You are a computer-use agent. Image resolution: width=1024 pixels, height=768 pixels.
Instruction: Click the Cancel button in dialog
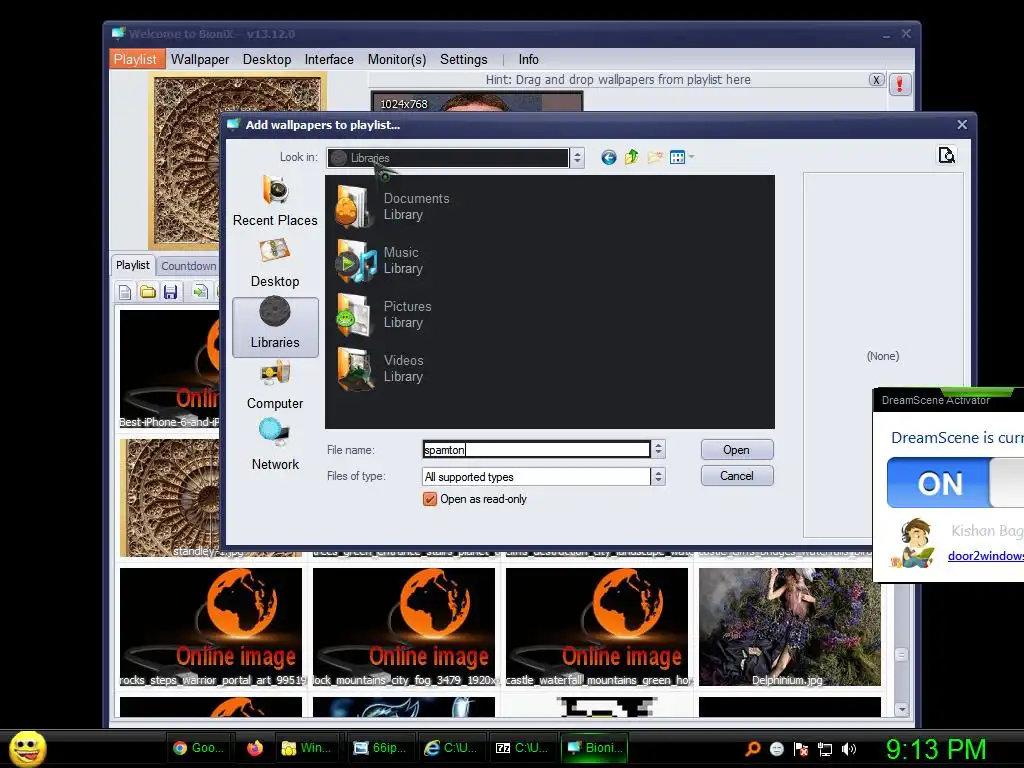tap(737, 476)
